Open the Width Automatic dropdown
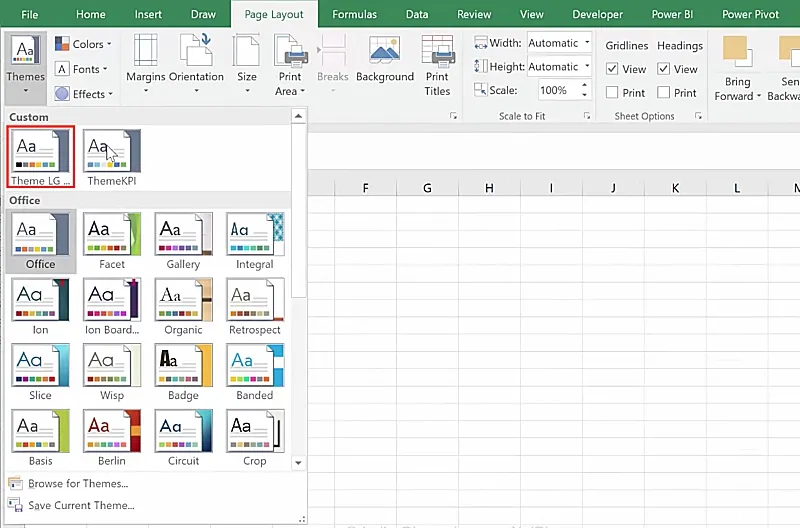 click(585, 43)
